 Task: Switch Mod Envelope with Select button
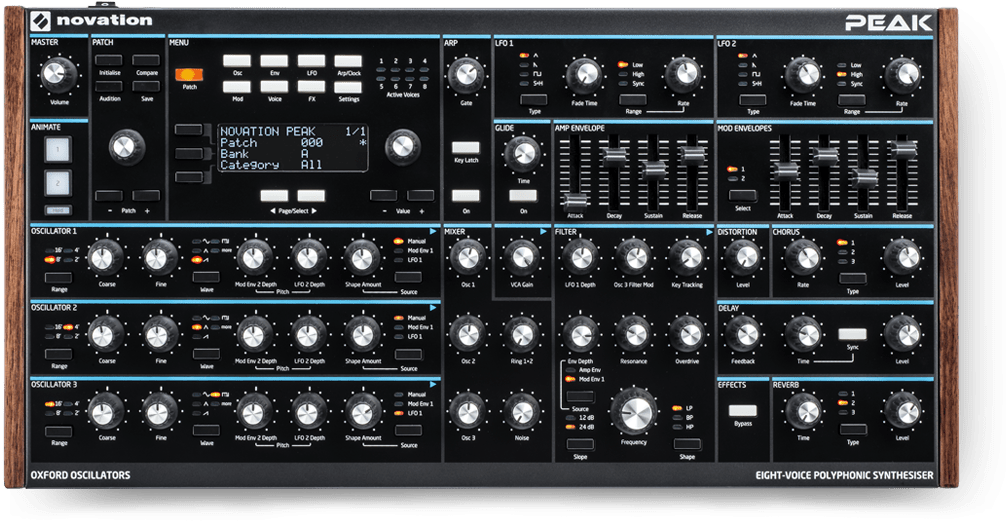click(742, 195)
